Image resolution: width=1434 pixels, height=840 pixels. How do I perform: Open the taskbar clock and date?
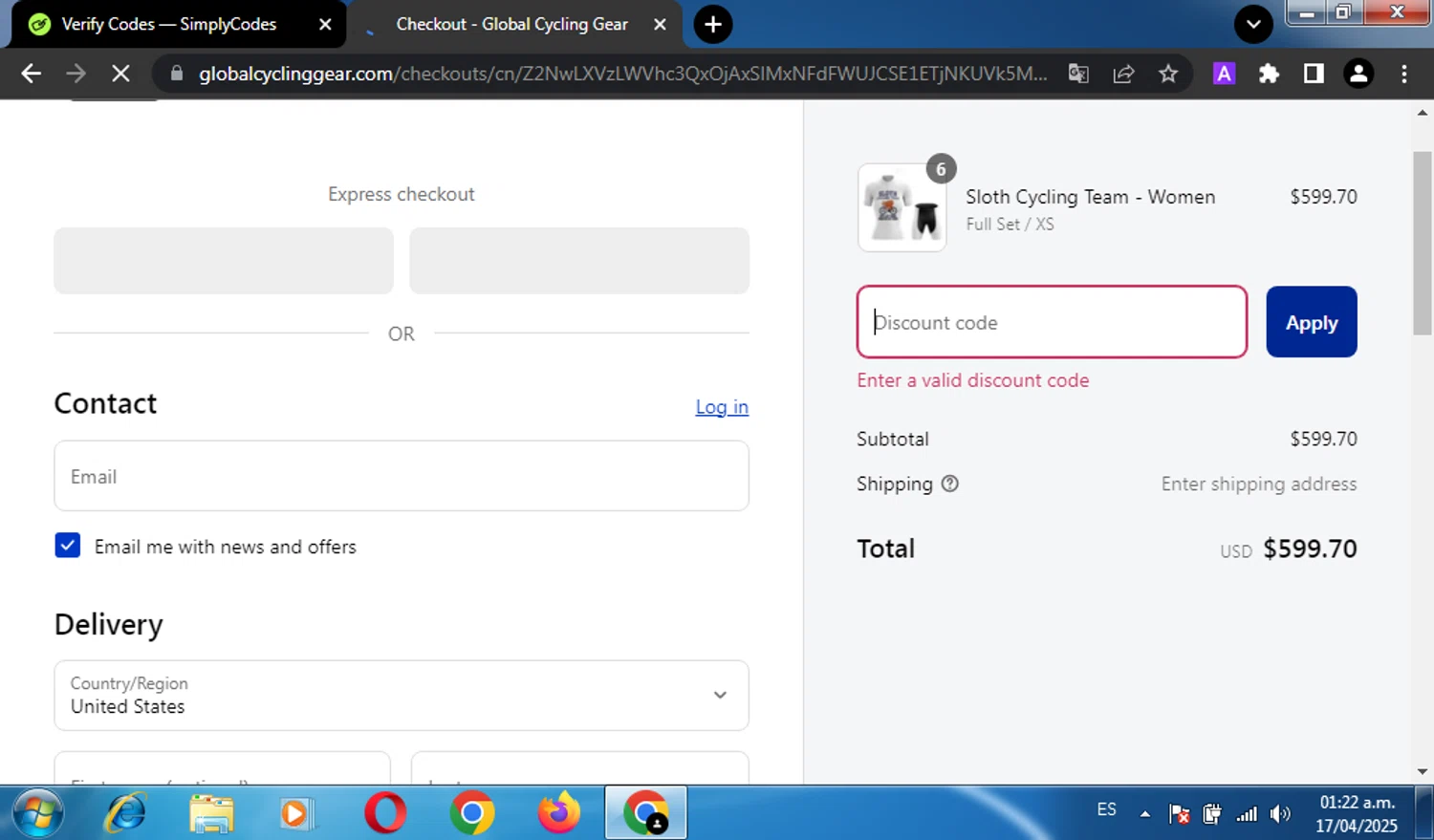coord(1357,813)
